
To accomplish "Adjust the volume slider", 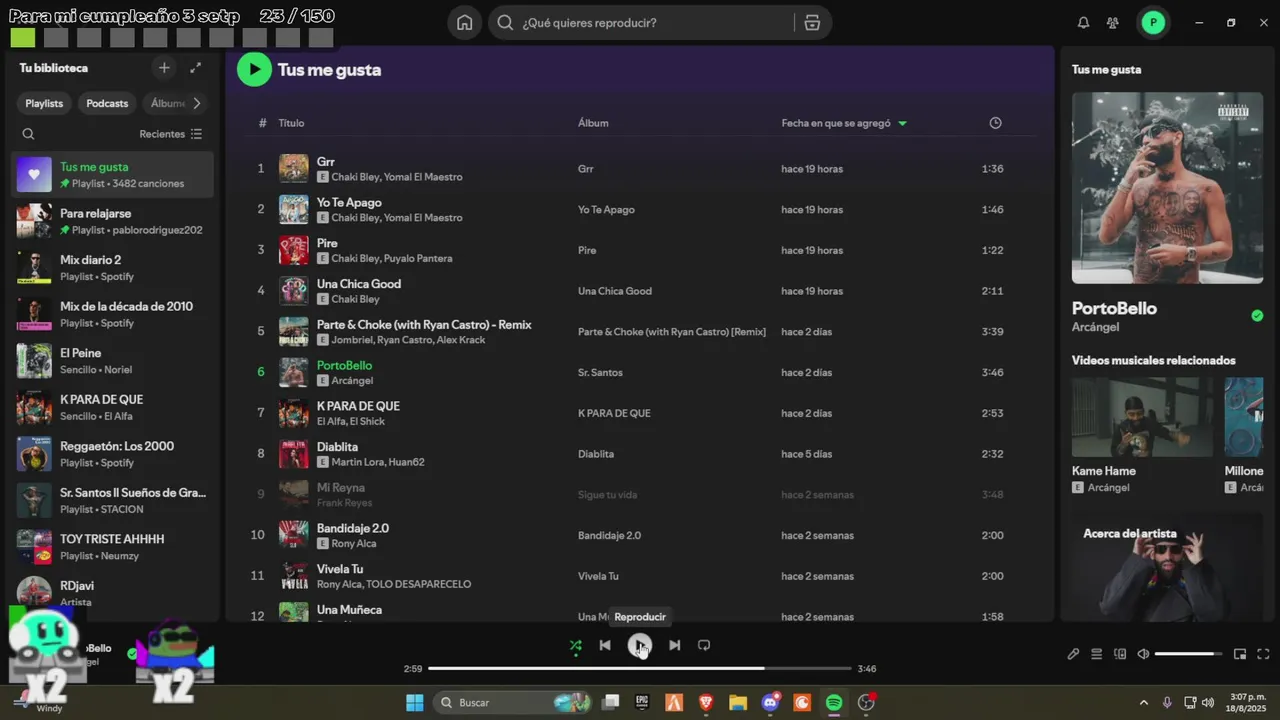I will click(1188, 654).
